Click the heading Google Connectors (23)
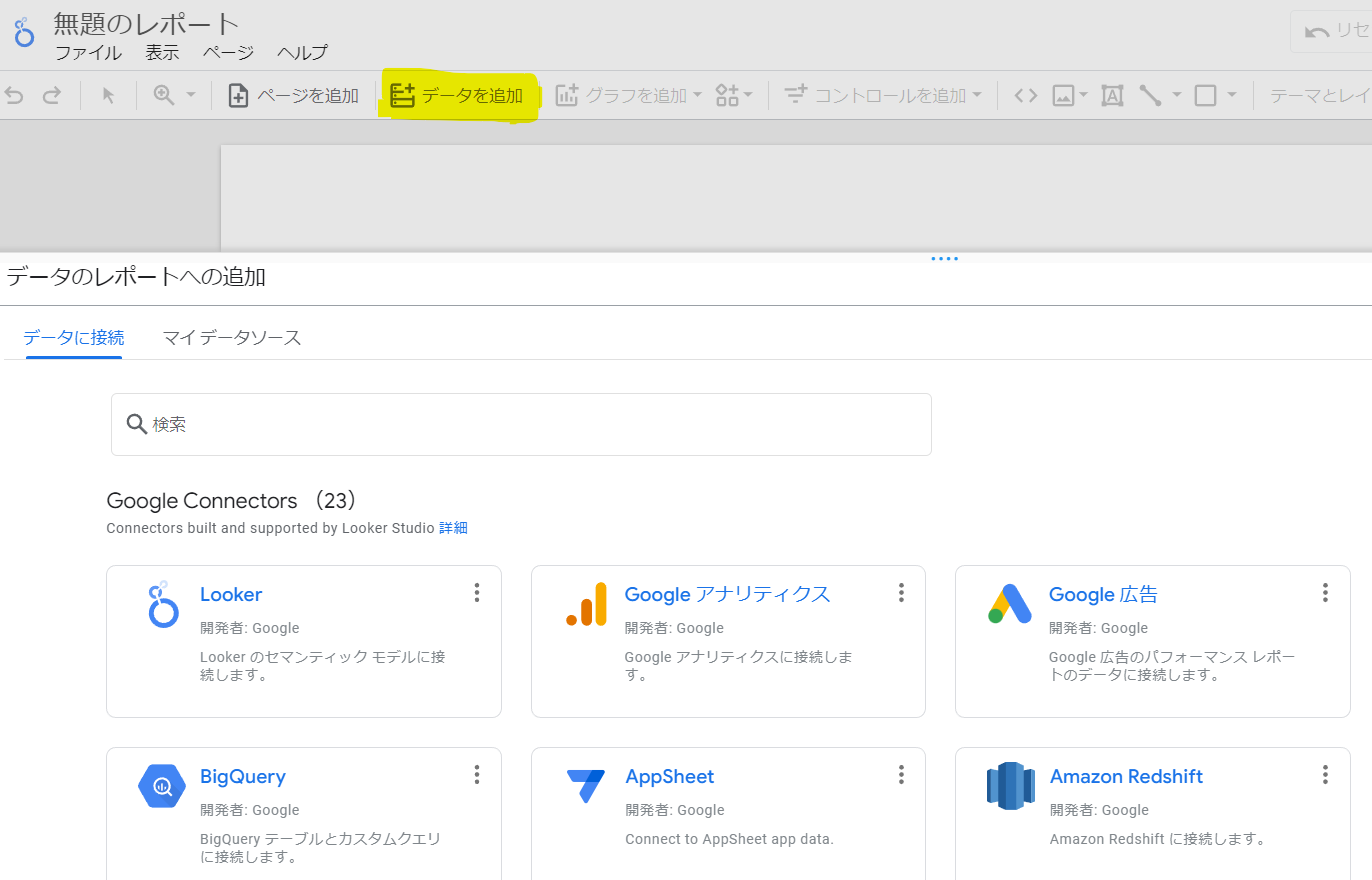The image size is (1372, 880). (x=232, y=501)
